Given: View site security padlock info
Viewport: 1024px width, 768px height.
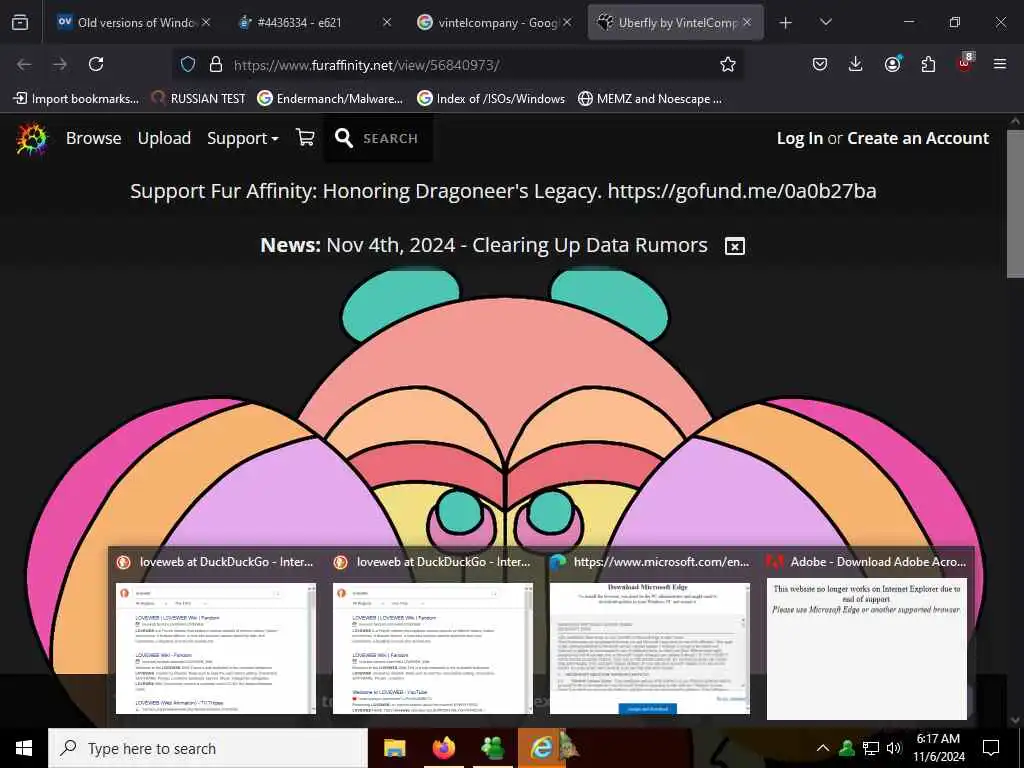Looking at the screenshot, I should click(x=216, y=64).
